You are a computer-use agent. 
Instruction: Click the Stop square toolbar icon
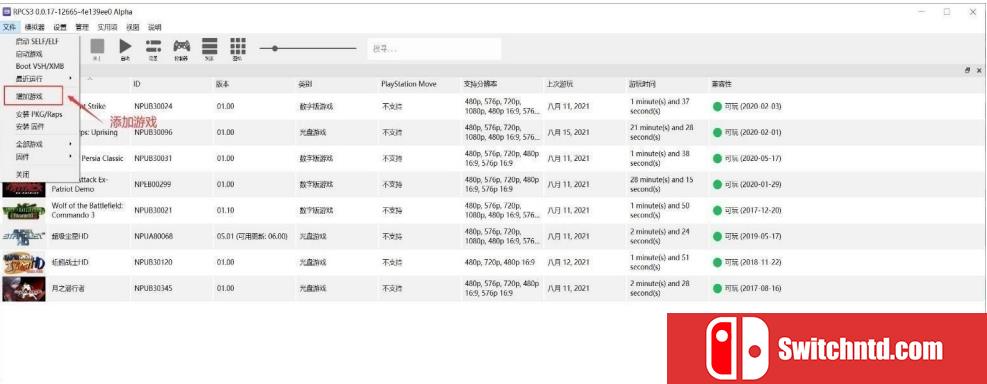(x=97, y=47)
